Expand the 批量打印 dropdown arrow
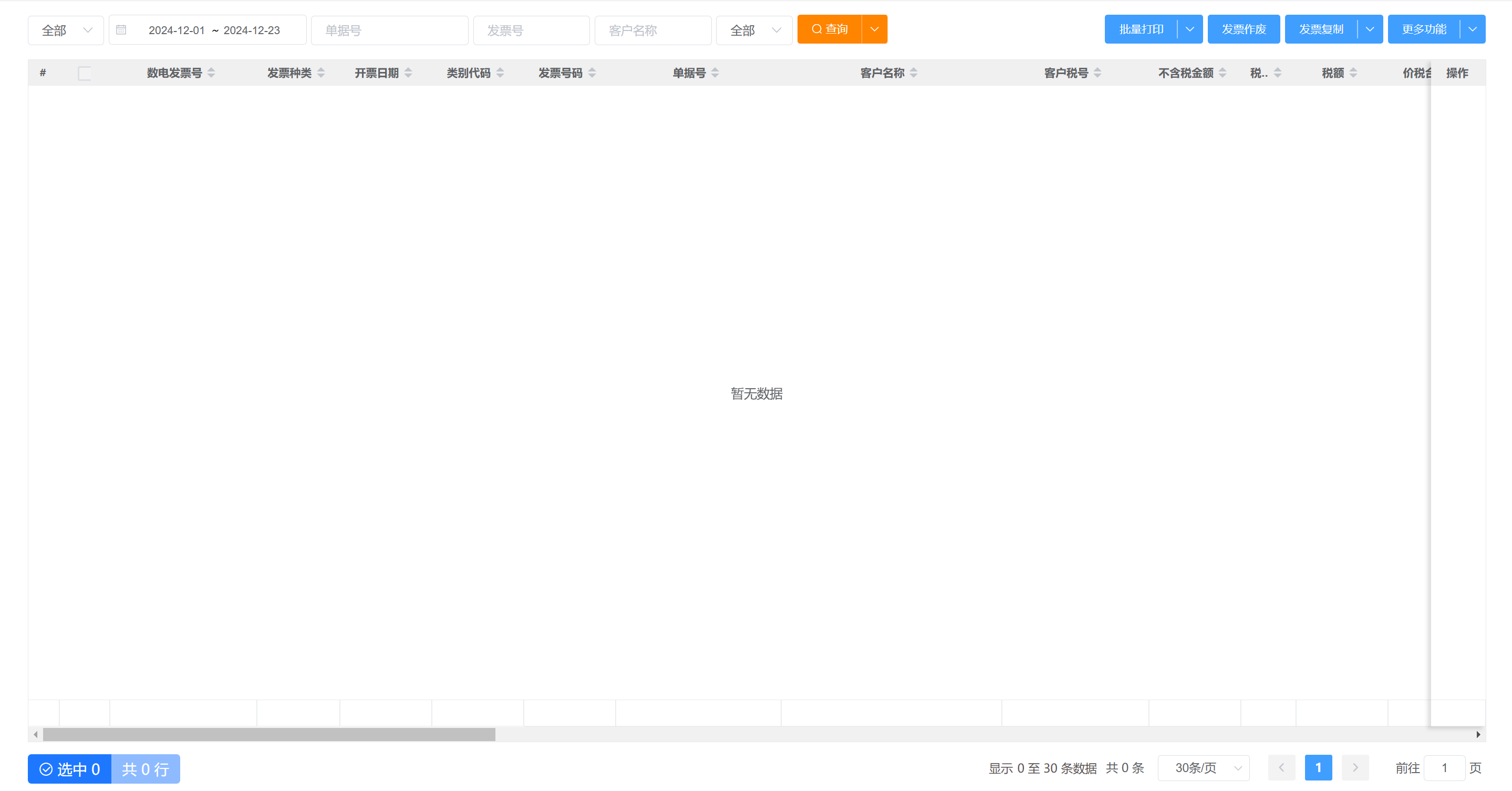The image size is (1512, 791). point(1190,29)
